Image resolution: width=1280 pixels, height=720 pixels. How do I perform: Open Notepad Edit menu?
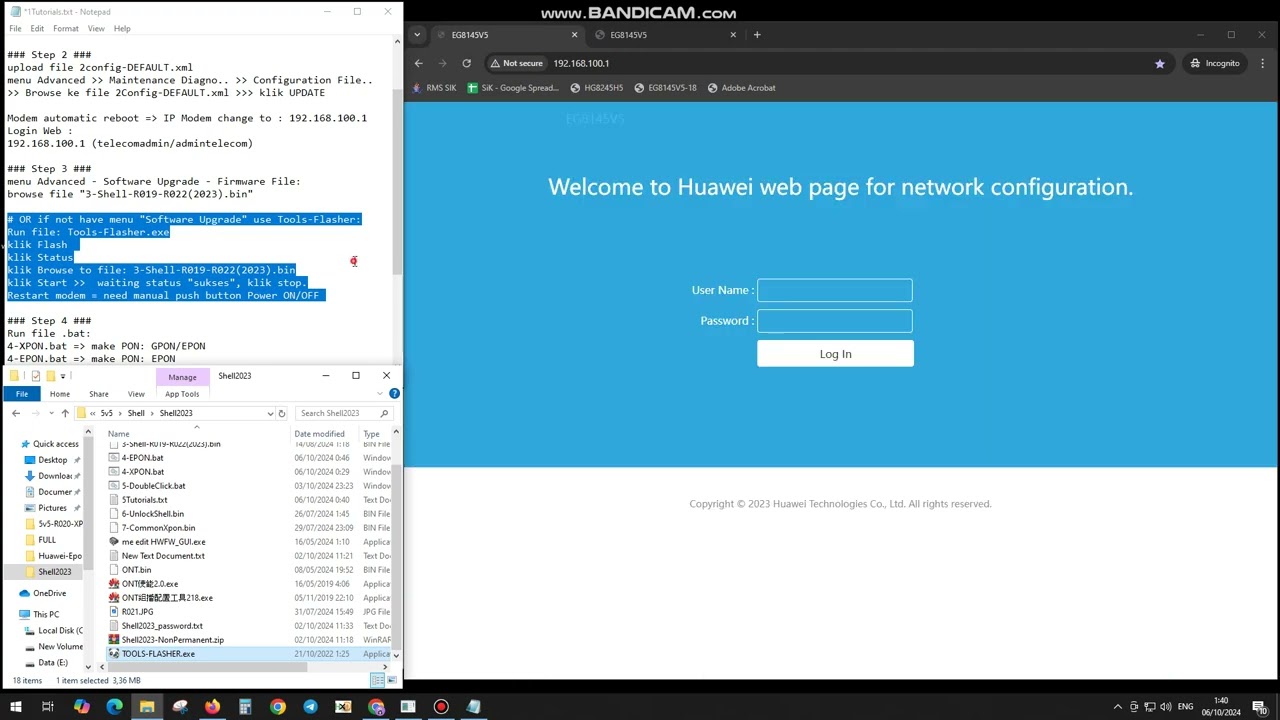[37, 28]
